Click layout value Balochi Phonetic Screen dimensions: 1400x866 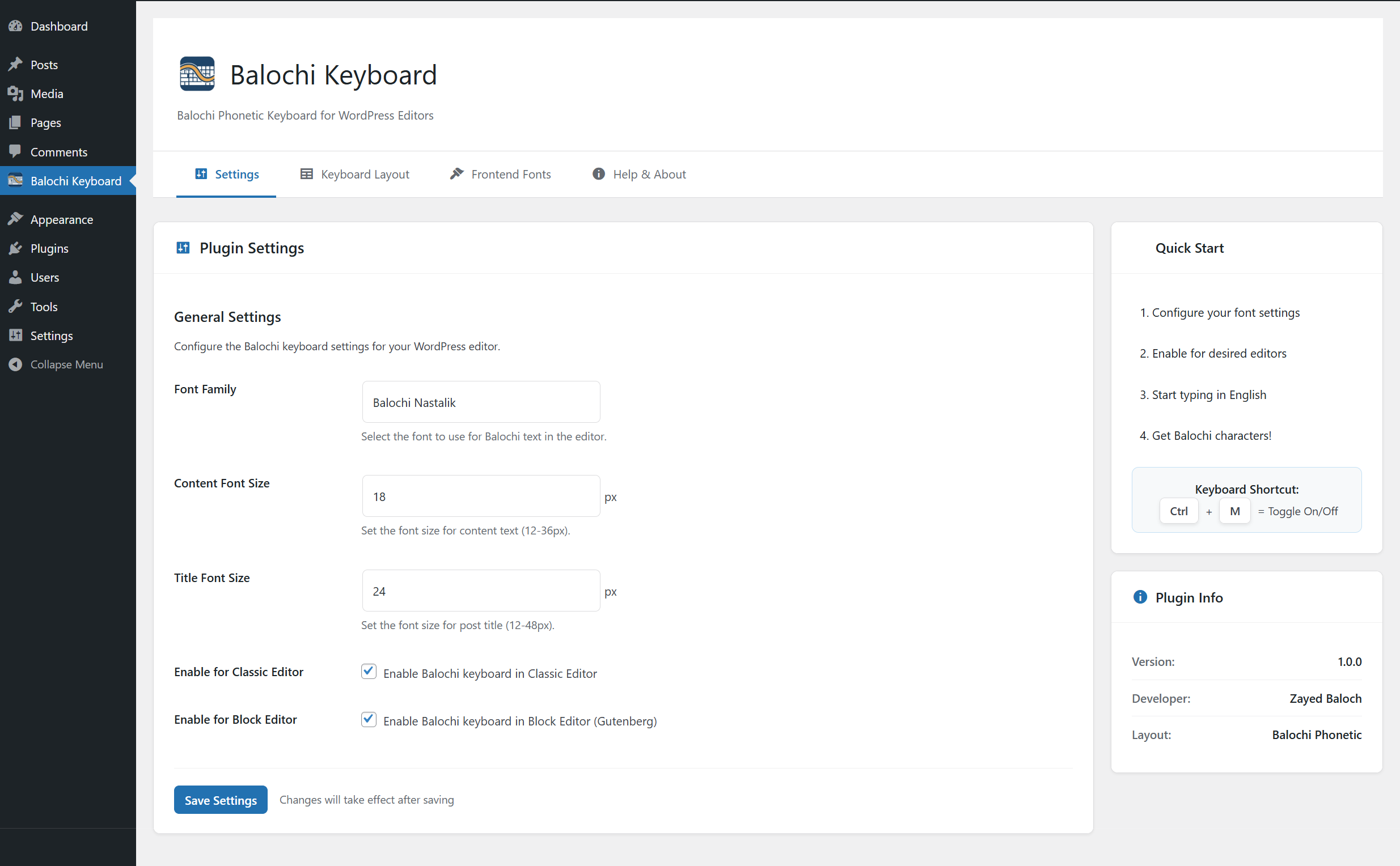pyautogui.click(x=1317, y=735)
